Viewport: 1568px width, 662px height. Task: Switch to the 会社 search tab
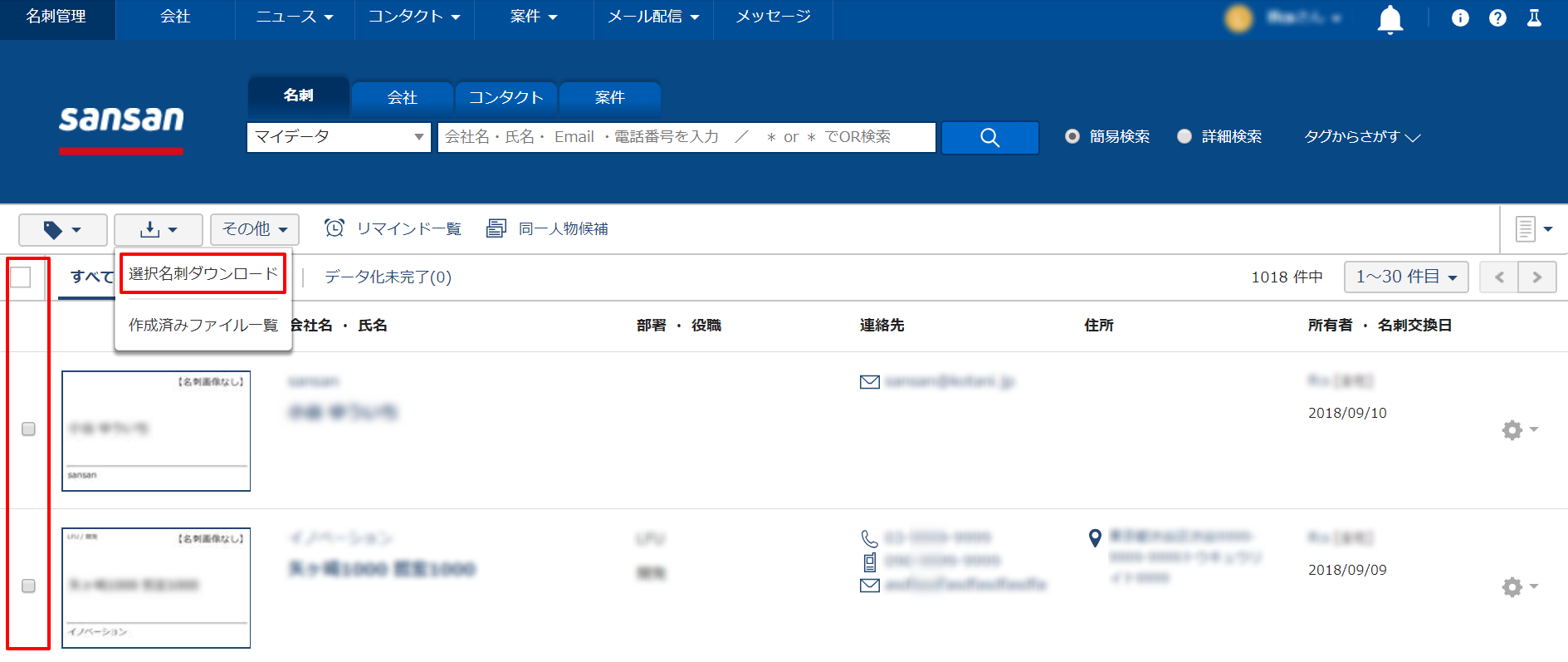click(403, 98)
